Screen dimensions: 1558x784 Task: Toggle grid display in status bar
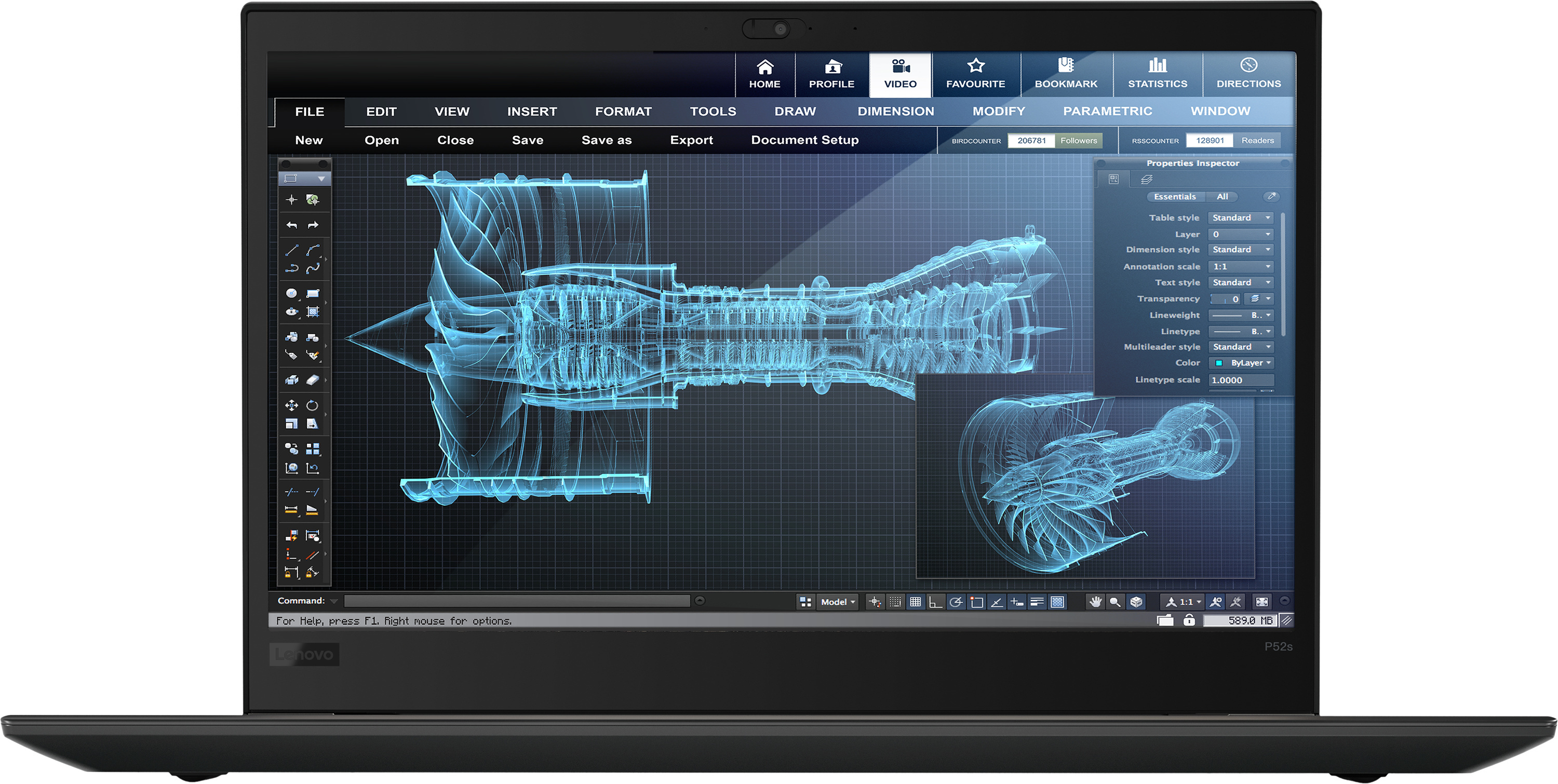pos(915,602)
